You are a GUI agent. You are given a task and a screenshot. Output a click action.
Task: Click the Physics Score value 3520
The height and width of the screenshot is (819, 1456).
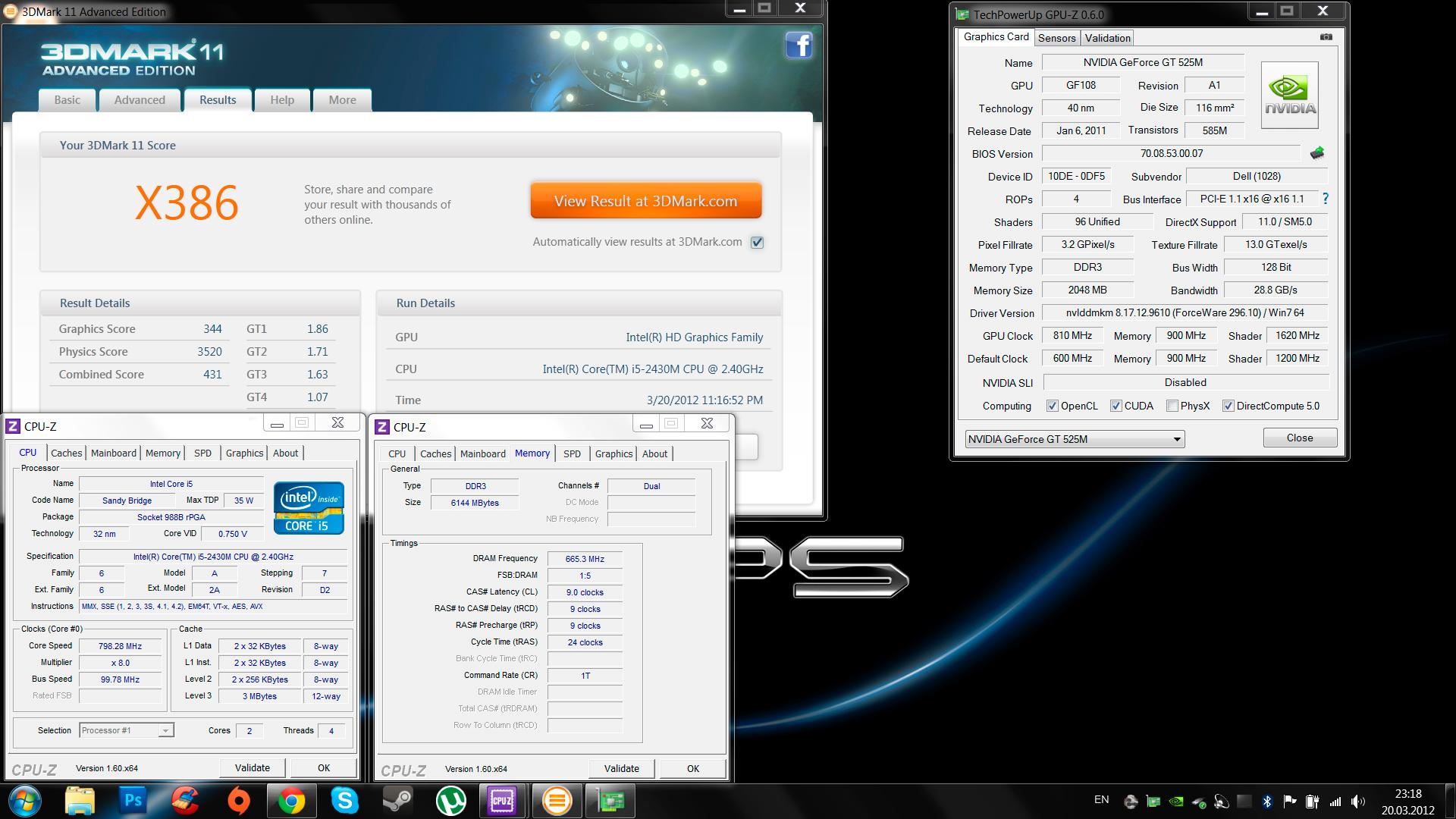pos(209,351)
